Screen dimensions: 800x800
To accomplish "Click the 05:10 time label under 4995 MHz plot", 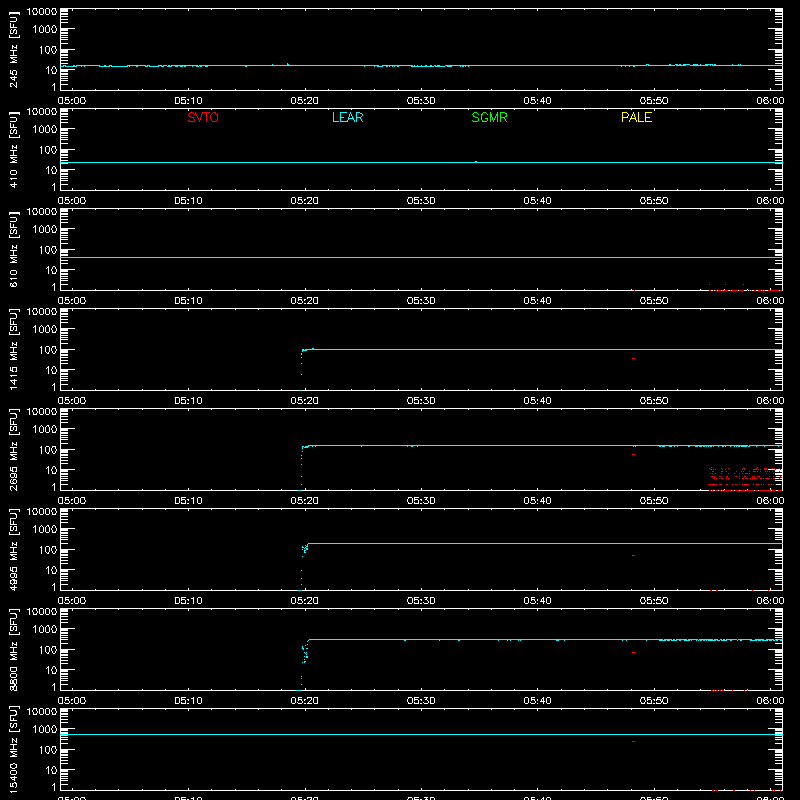I will point(188,601).
